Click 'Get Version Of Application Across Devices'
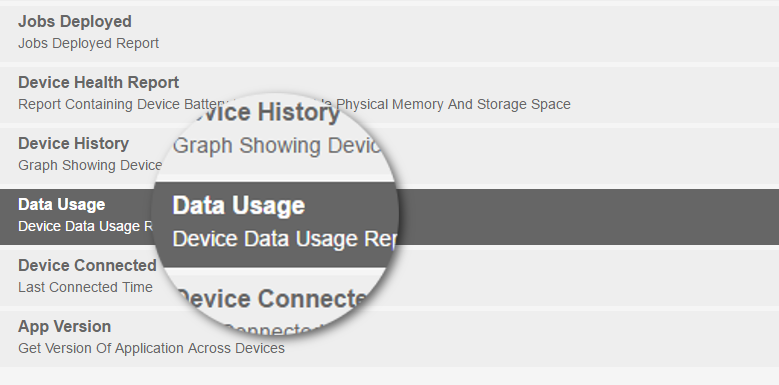Screen dimensions: 779x385 [x=151, y=348]
